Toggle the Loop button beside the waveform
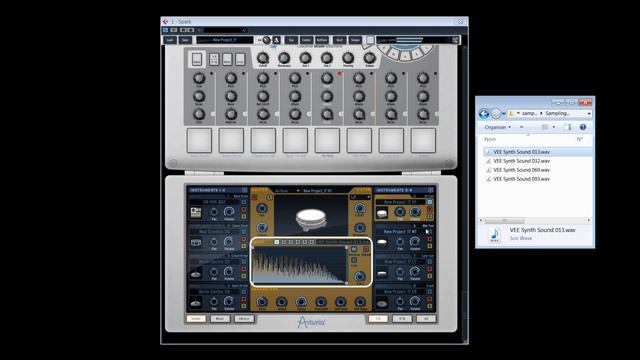Screen dimensions: 640x360 point(354,260)
